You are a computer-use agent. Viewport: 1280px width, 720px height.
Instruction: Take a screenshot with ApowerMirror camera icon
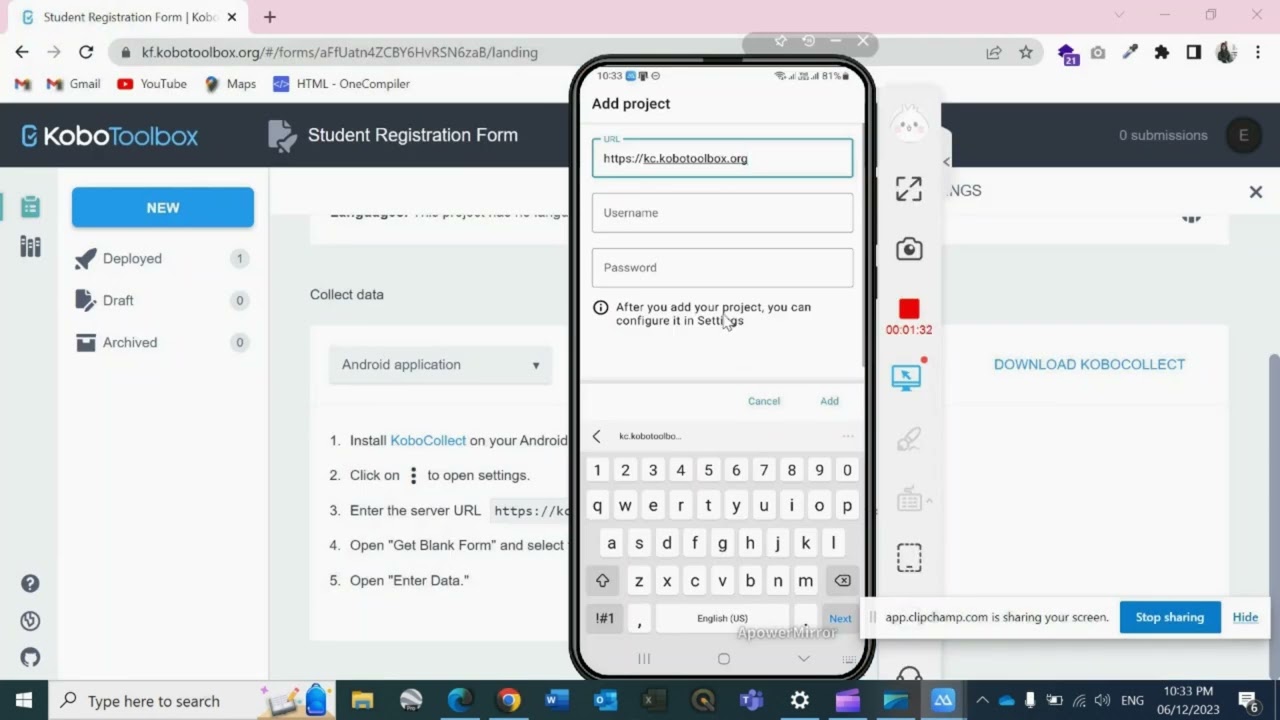coord(909,249)
